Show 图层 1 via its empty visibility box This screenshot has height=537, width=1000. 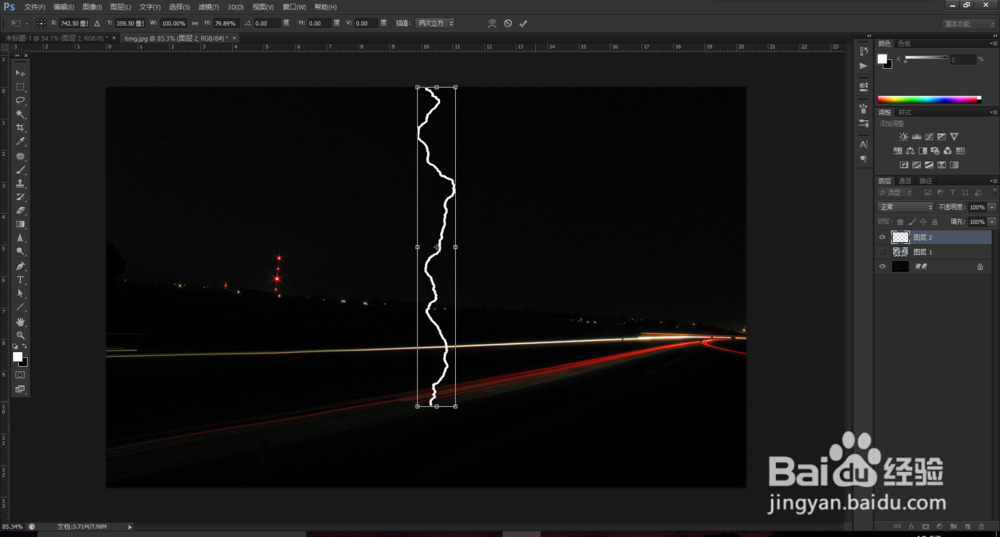coord(882,252)
